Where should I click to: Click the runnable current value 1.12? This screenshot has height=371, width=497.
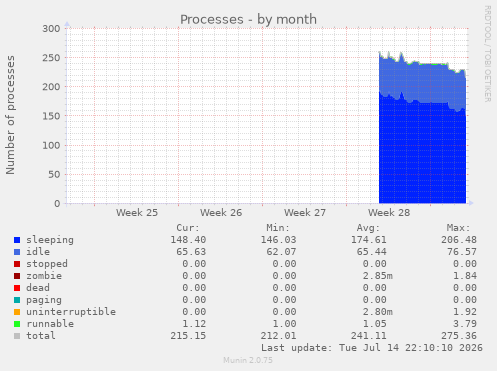pyautogui.click(x=194, y=324)
